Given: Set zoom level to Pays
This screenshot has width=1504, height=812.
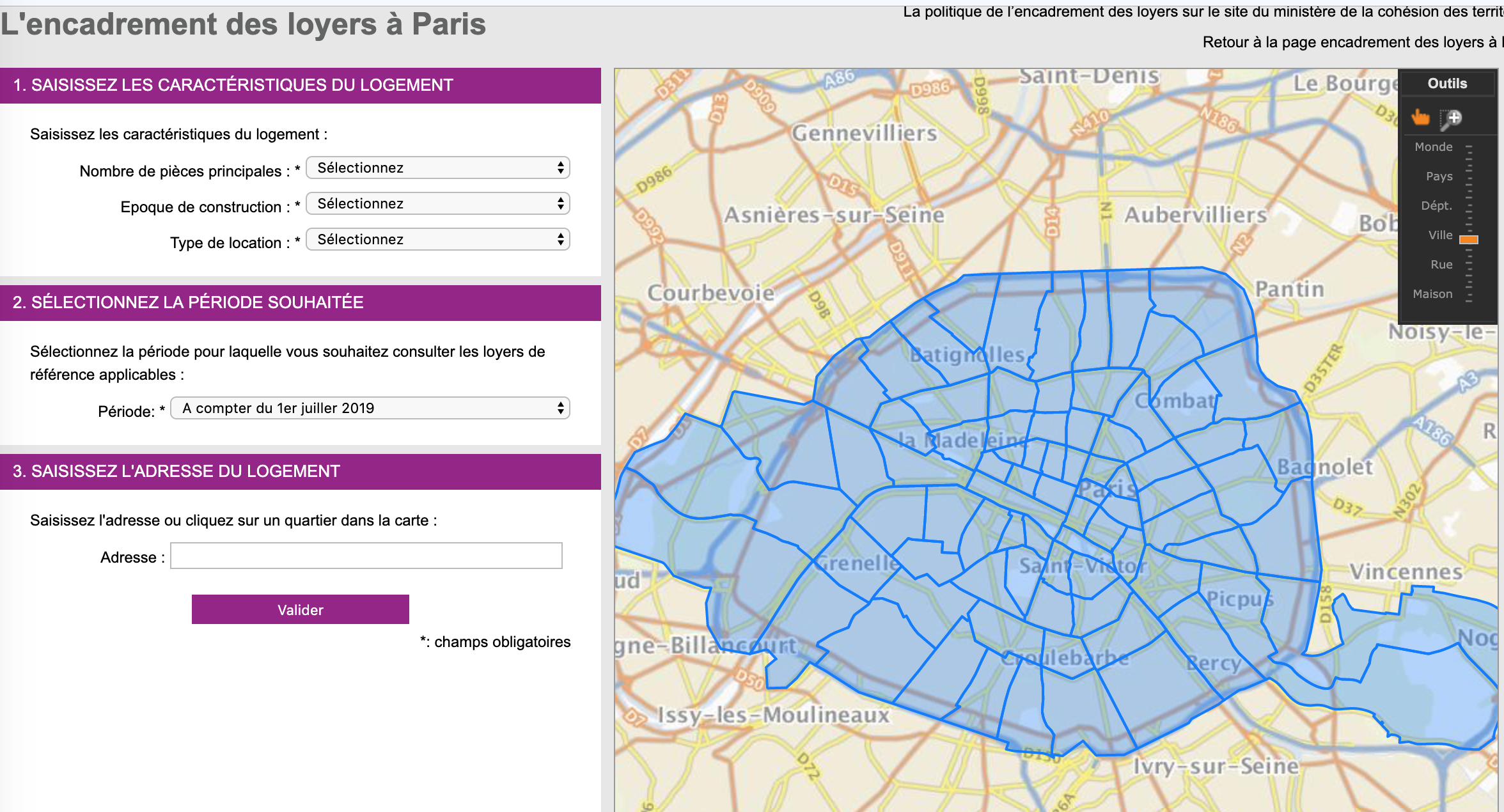Looking at the screenshot, I should [1439, 176].
